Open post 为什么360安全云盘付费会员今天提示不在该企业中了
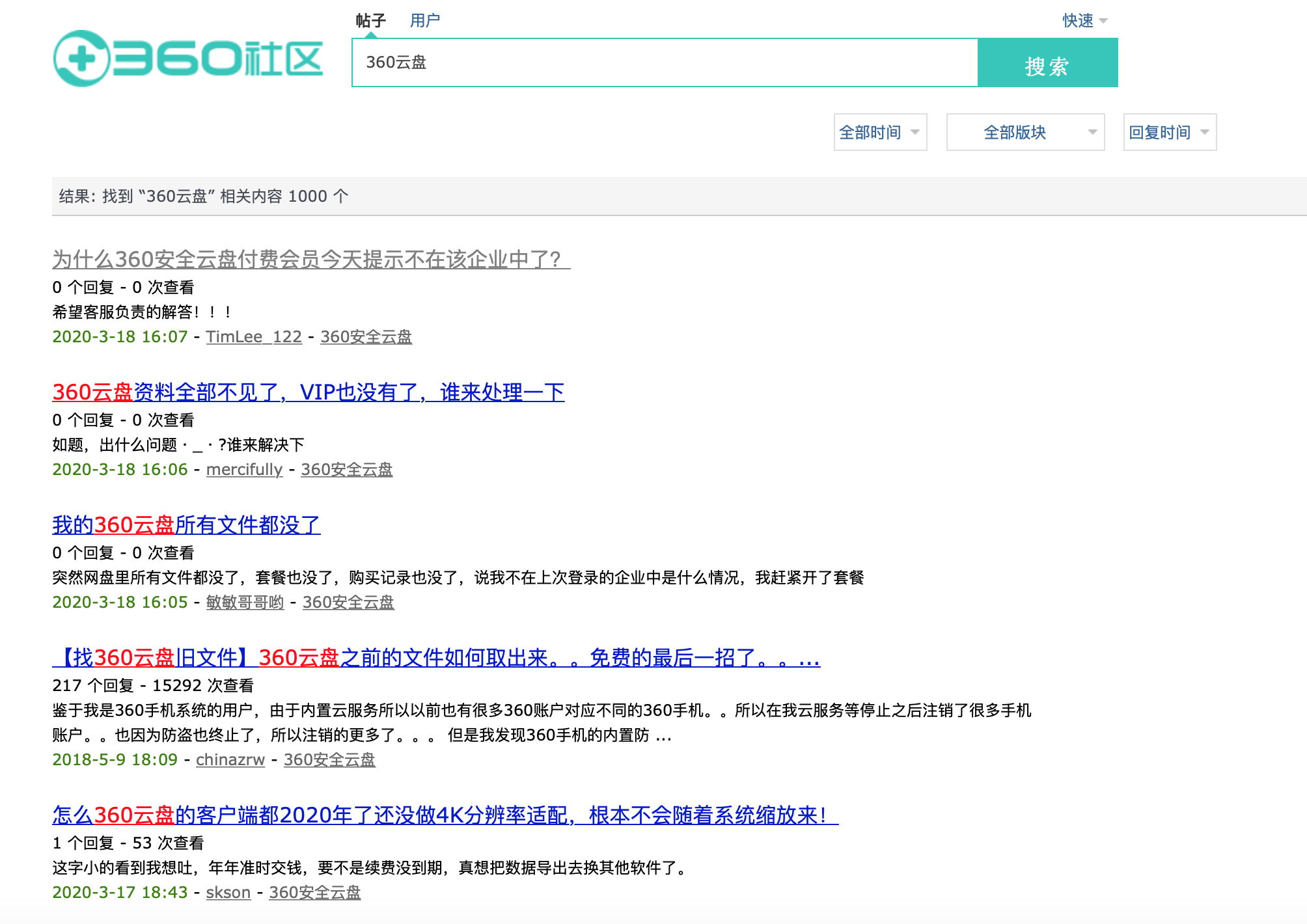The image size is (1307, 924). (311, 259)
